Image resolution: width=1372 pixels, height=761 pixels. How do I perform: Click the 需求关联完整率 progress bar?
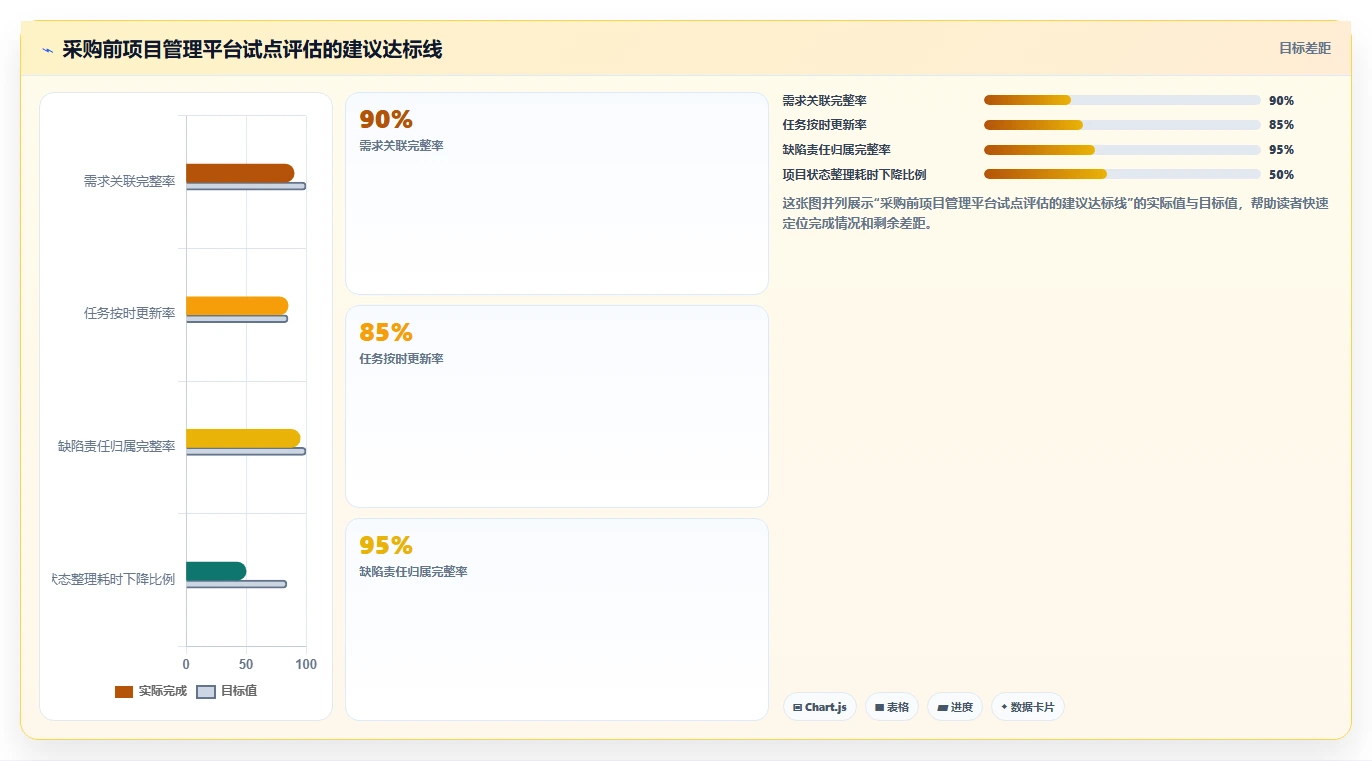pyautogui.click(x=1122, y=100)
